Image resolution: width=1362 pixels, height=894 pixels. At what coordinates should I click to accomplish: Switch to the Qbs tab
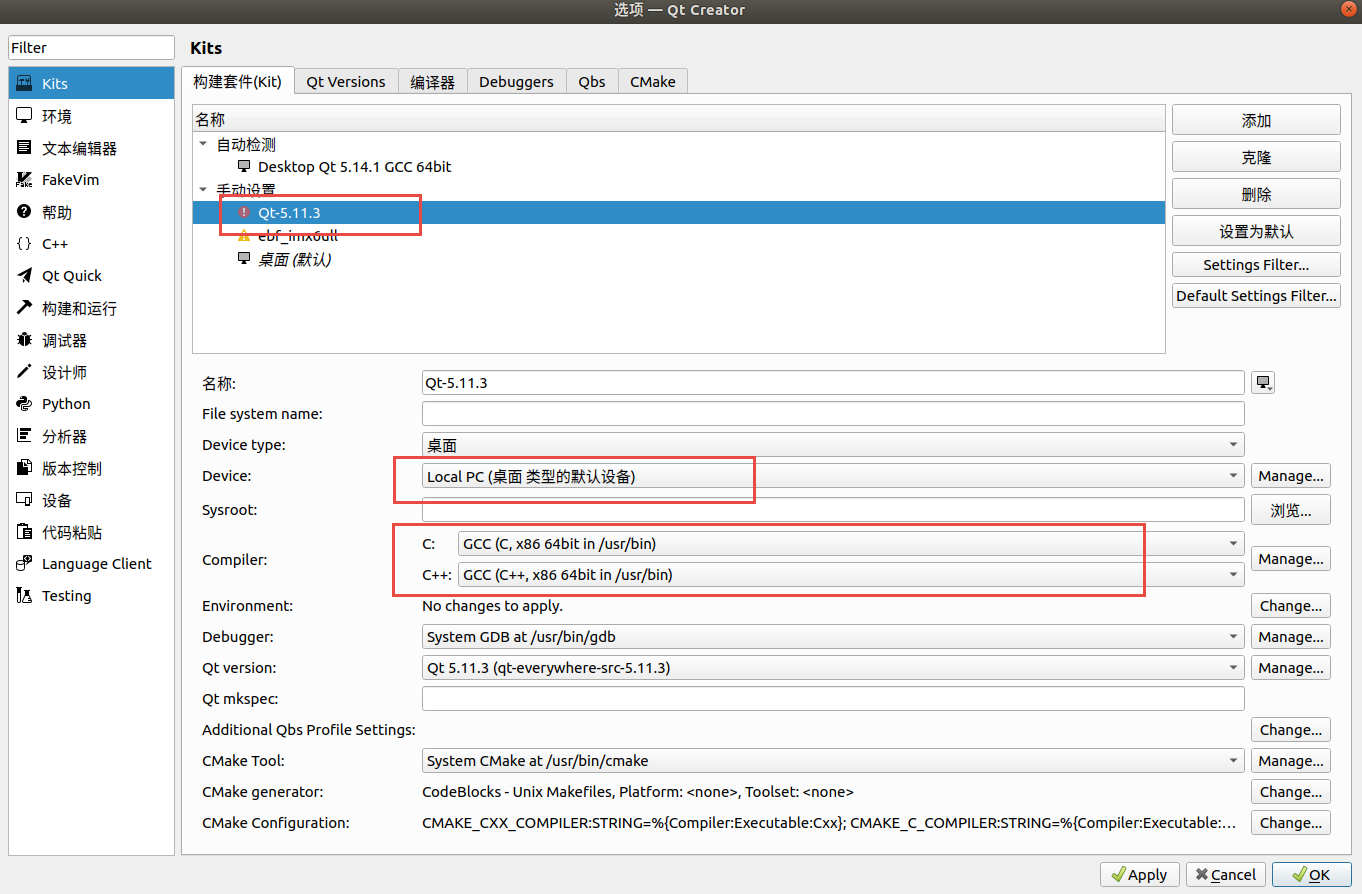pos(592,82)
